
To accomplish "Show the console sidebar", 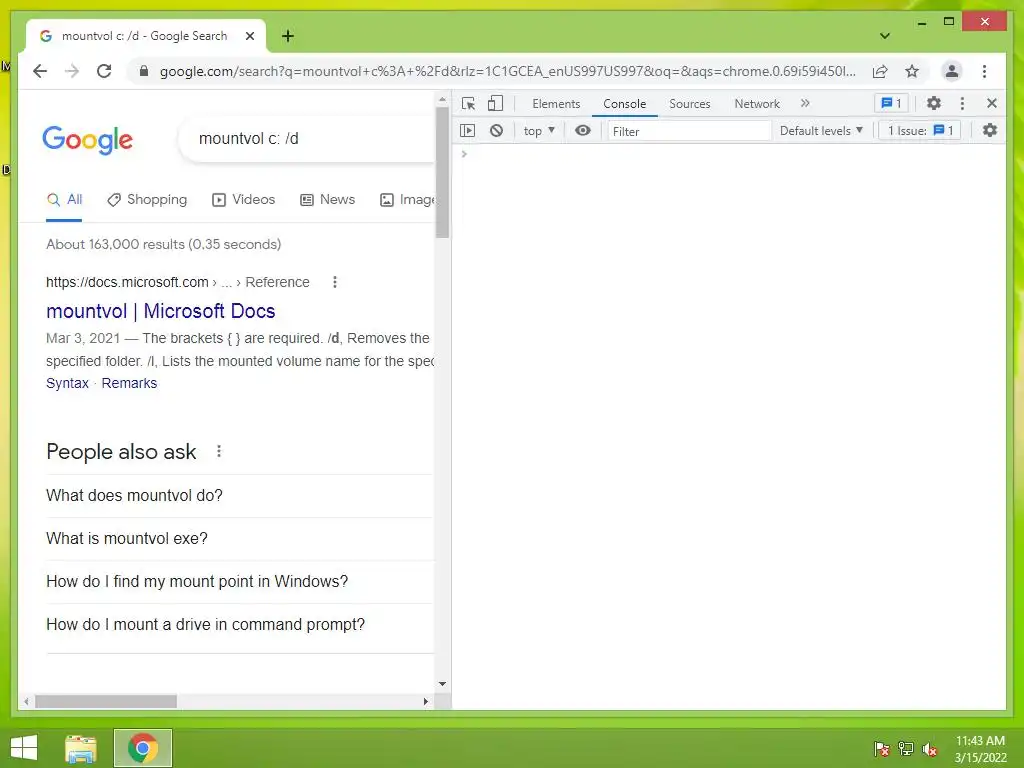I will point(468,131).
